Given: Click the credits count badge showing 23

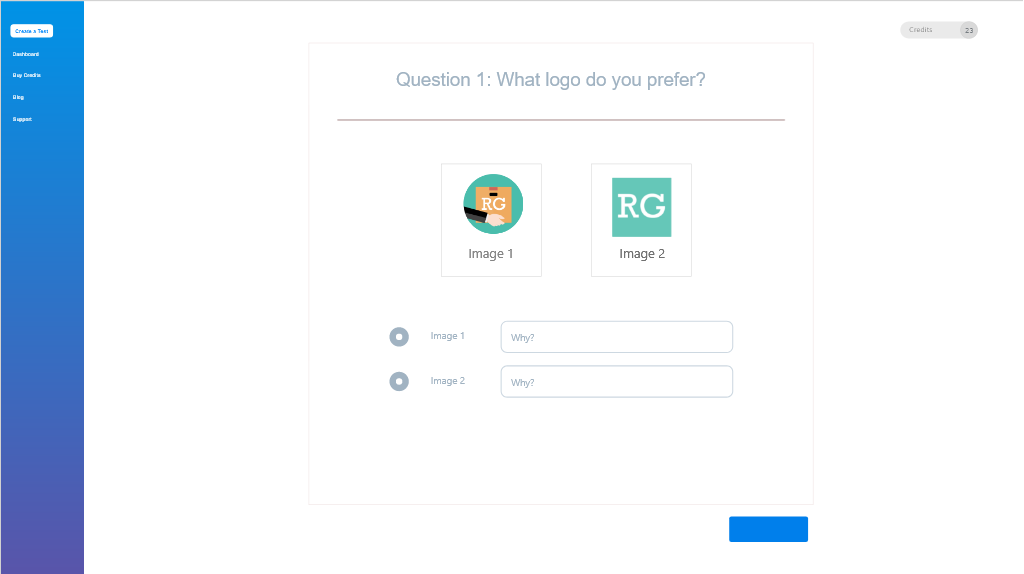Looking at the screenshot, I should 968,30.
